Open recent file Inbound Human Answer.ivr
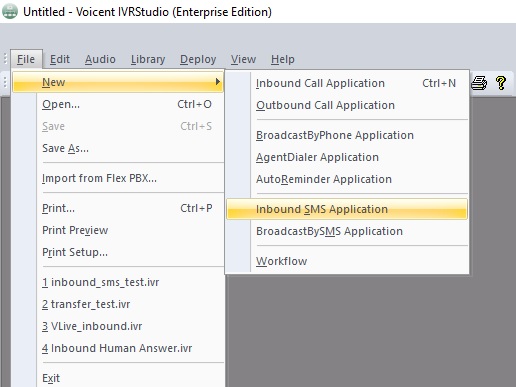 click(x=118, y=348)
